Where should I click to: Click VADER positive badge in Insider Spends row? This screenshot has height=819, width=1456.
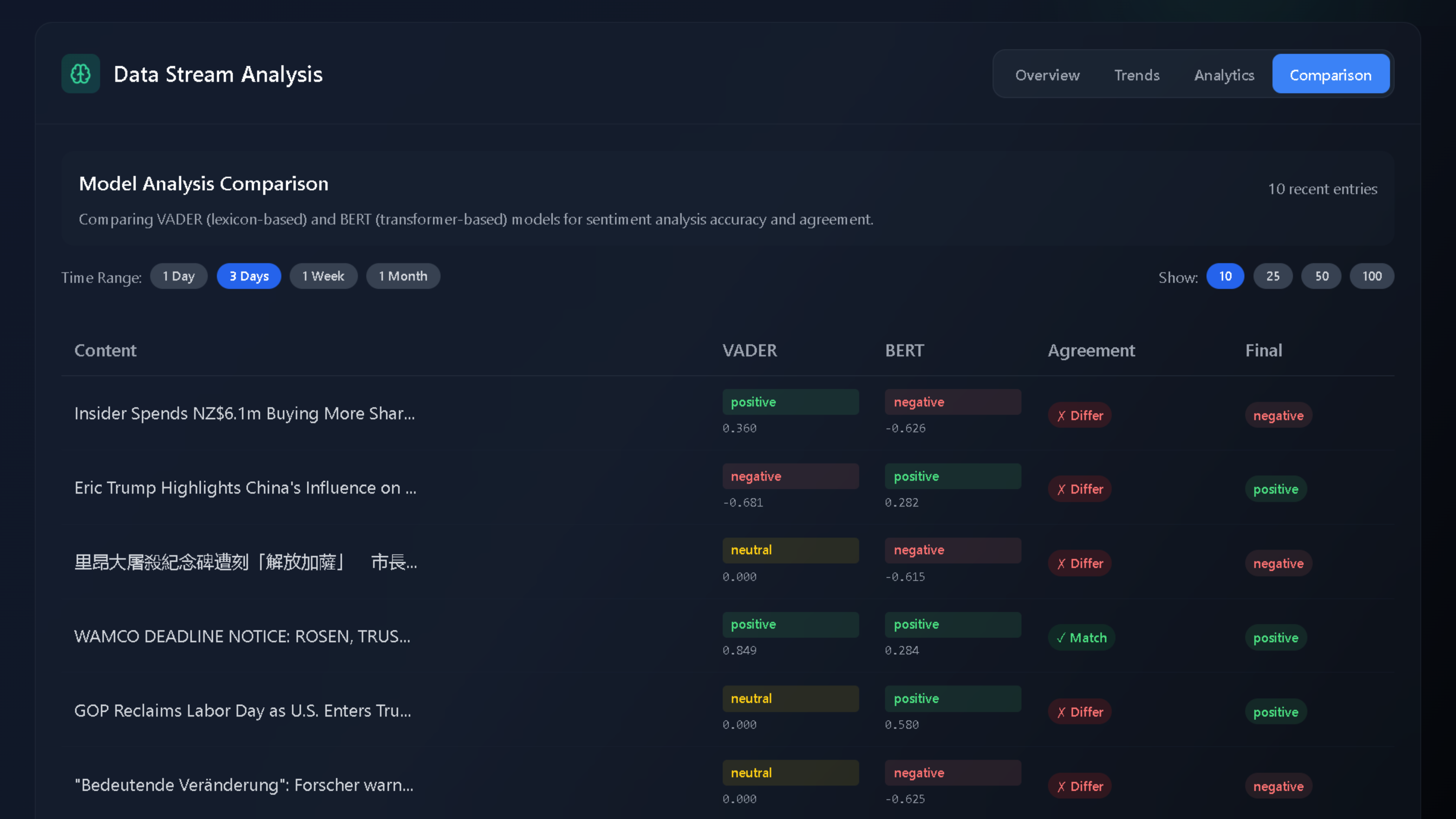(790, 402)
